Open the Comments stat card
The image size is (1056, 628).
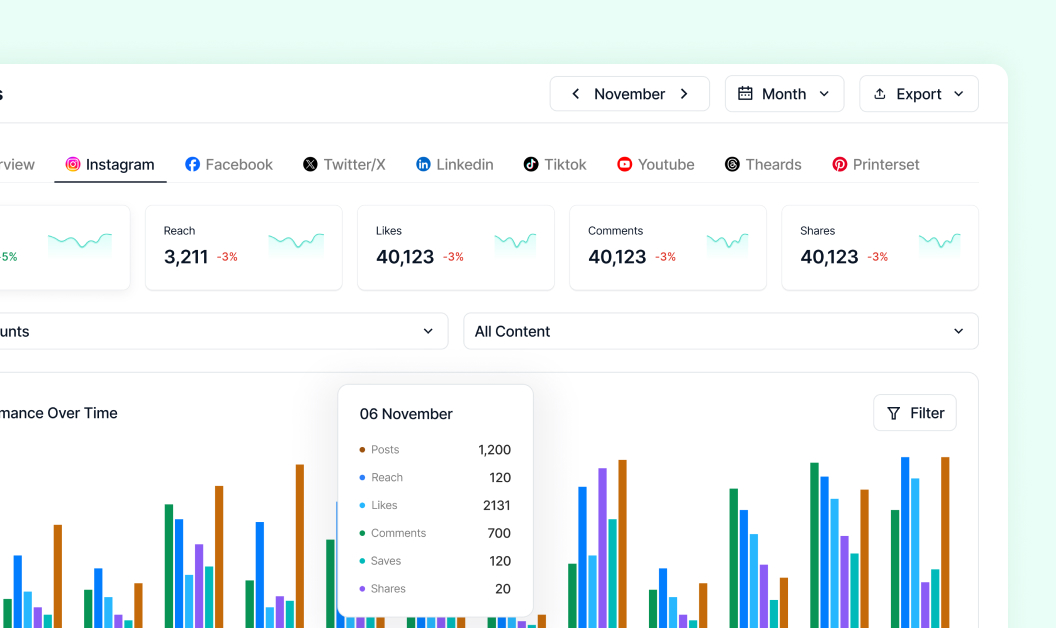tap(668, 248)
